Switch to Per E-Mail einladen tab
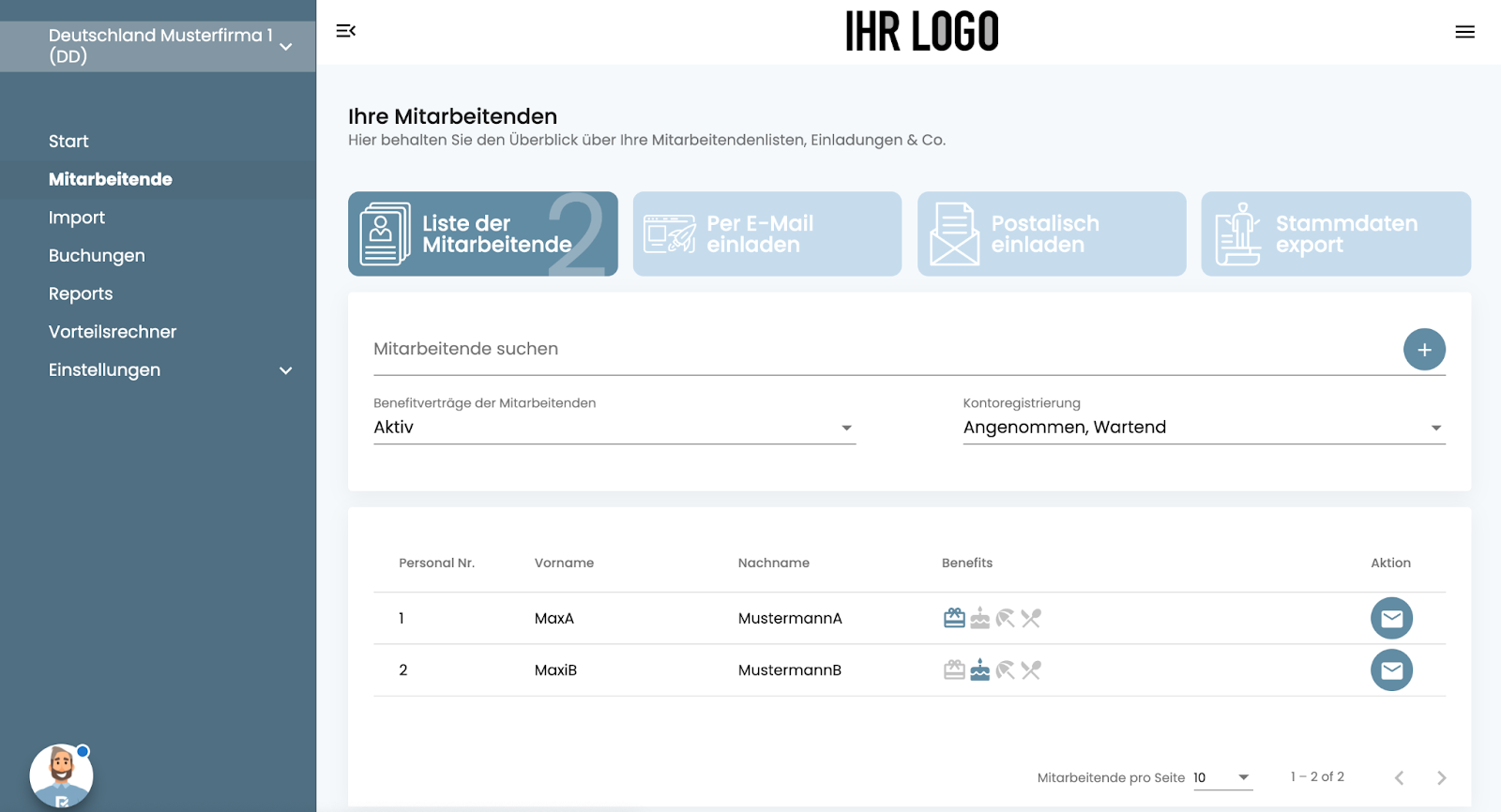The image size is (1501, 812). pos(766,233)
